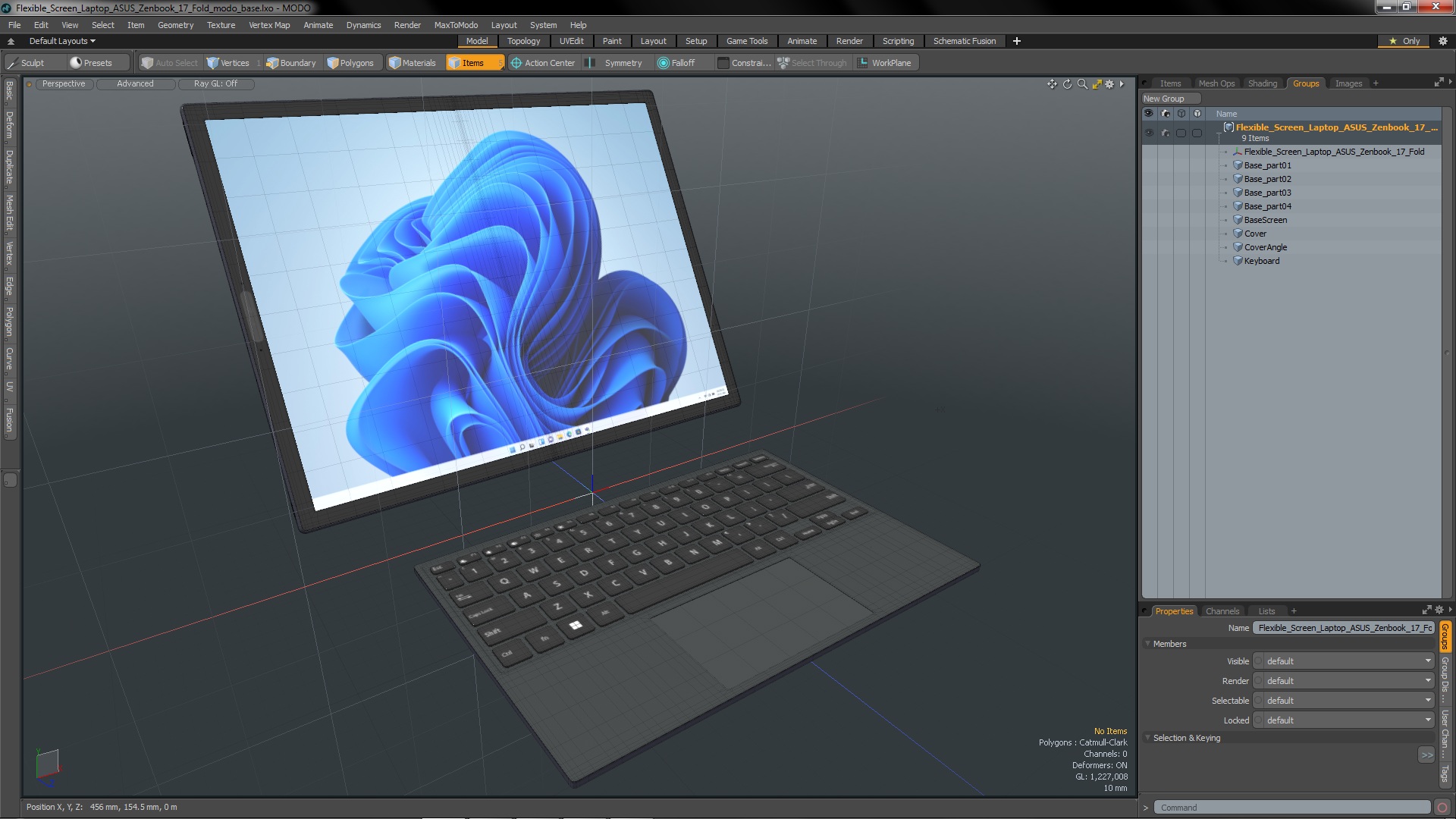Toggle visibility eye for the Flexible_Screen group
Viewport: 1456px width, 819px height.
tap(1149, 133)
